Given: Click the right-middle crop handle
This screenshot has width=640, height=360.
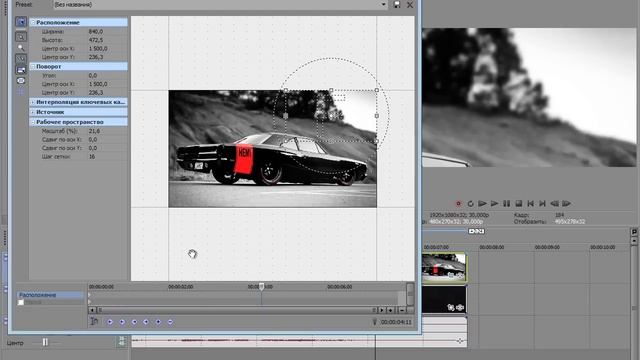Looking at the screenshot, I should pos(377,116).
